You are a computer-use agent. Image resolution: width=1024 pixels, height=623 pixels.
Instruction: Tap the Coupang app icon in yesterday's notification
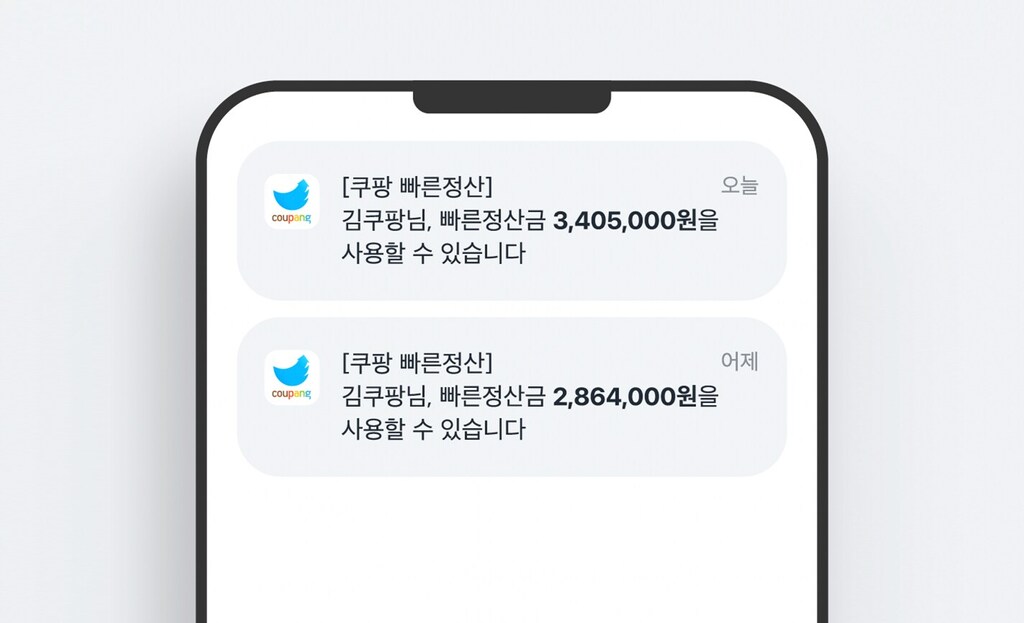(x=292, y=377)
